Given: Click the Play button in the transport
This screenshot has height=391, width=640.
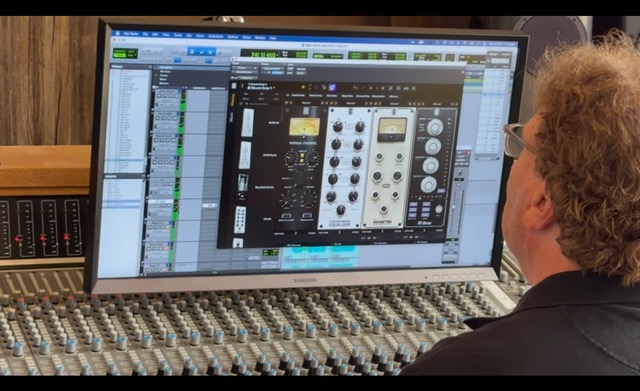Looking at the screenshot, I should pos(201,52).
